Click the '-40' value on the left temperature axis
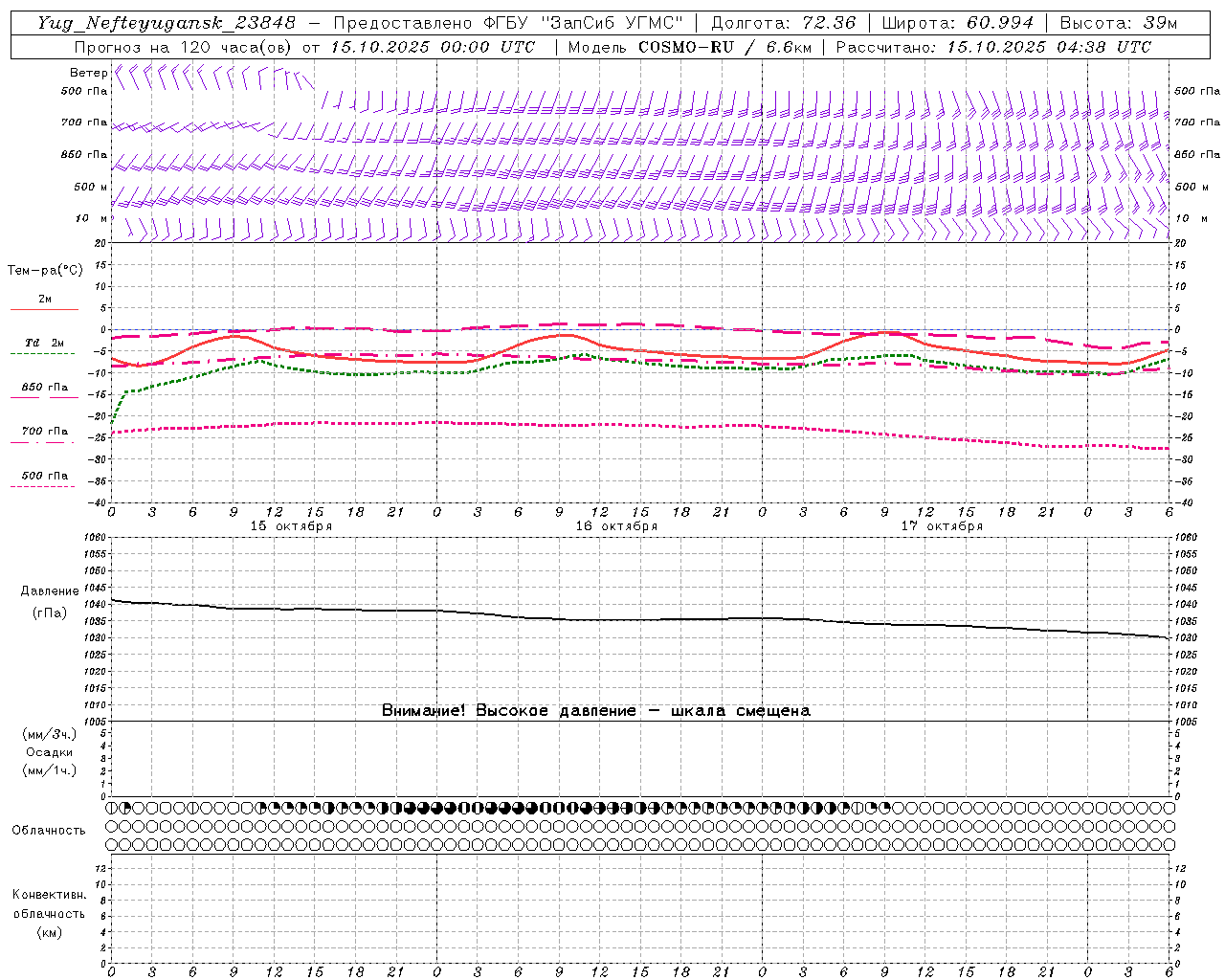The width and height of the screenshot is (1225, 980). 98,502
